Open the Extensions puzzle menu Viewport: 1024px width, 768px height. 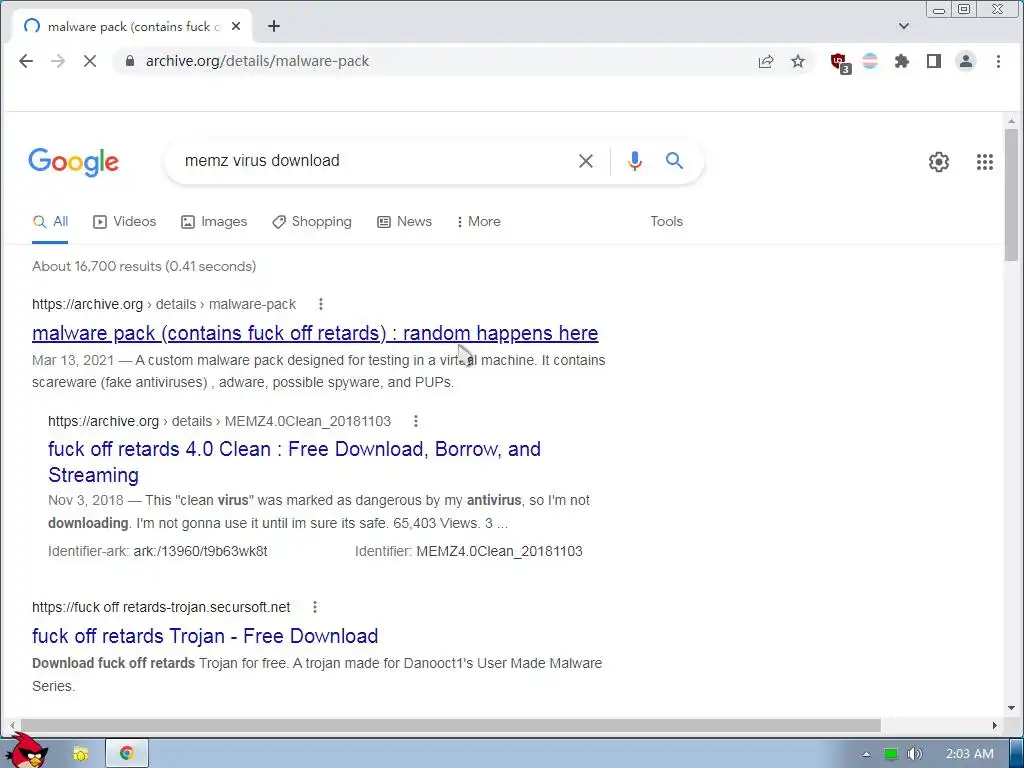pos(902,61)
